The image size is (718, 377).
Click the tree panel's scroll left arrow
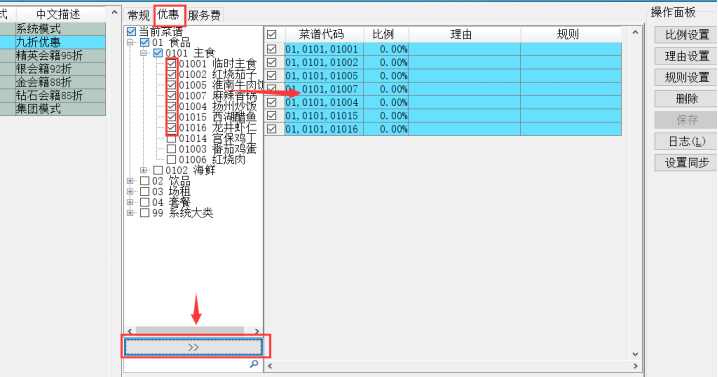tap(130, 331)
